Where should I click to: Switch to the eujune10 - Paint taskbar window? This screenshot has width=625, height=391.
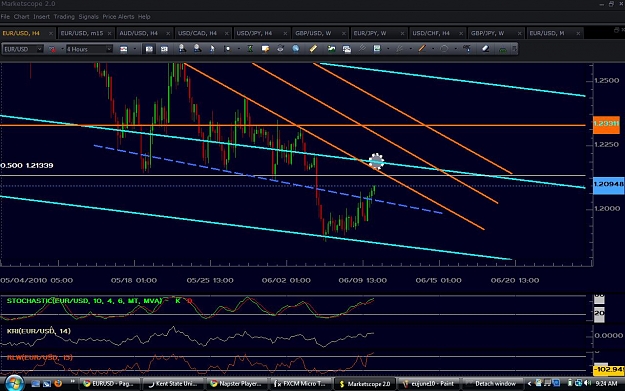428,384
